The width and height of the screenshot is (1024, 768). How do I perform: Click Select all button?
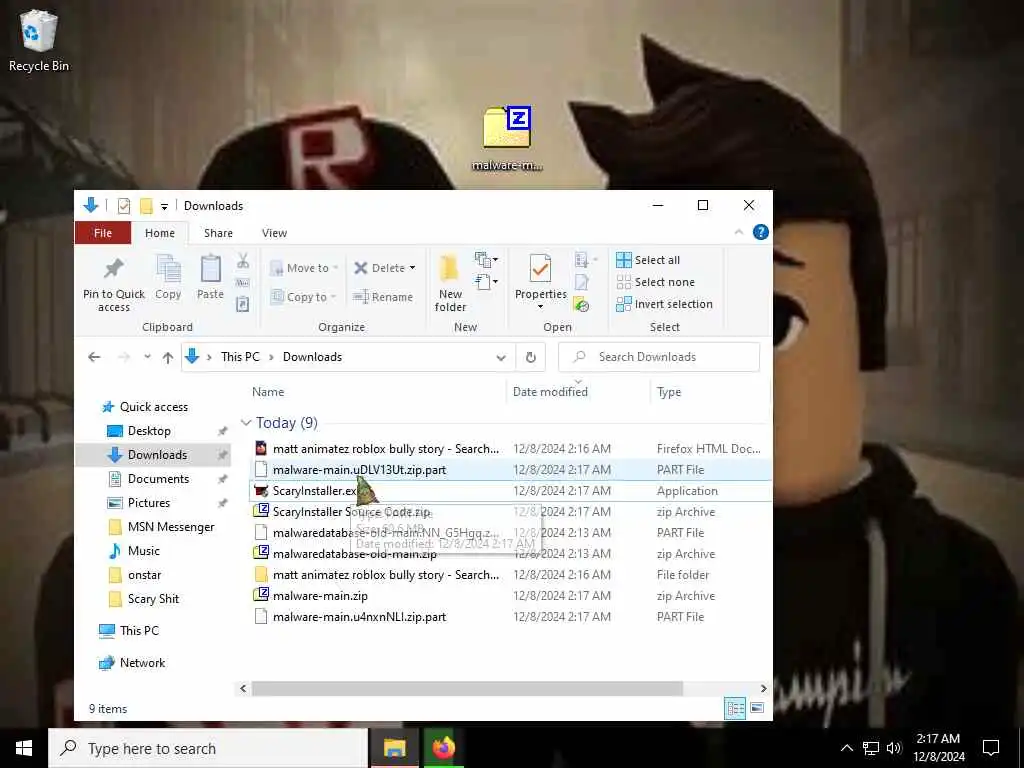pos(648,260)
